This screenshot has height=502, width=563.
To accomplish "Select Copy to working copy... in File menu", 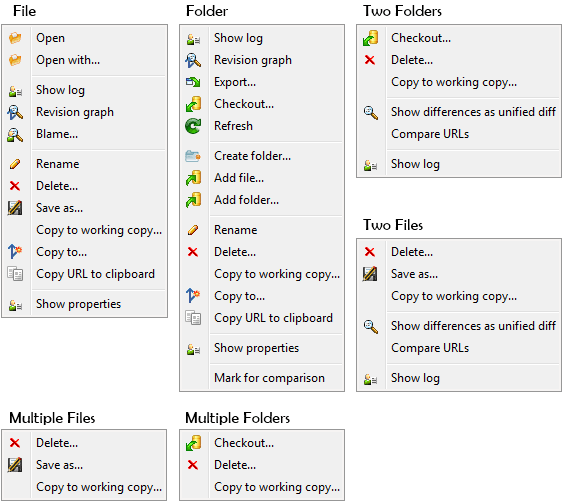I will tap(99, 230).
